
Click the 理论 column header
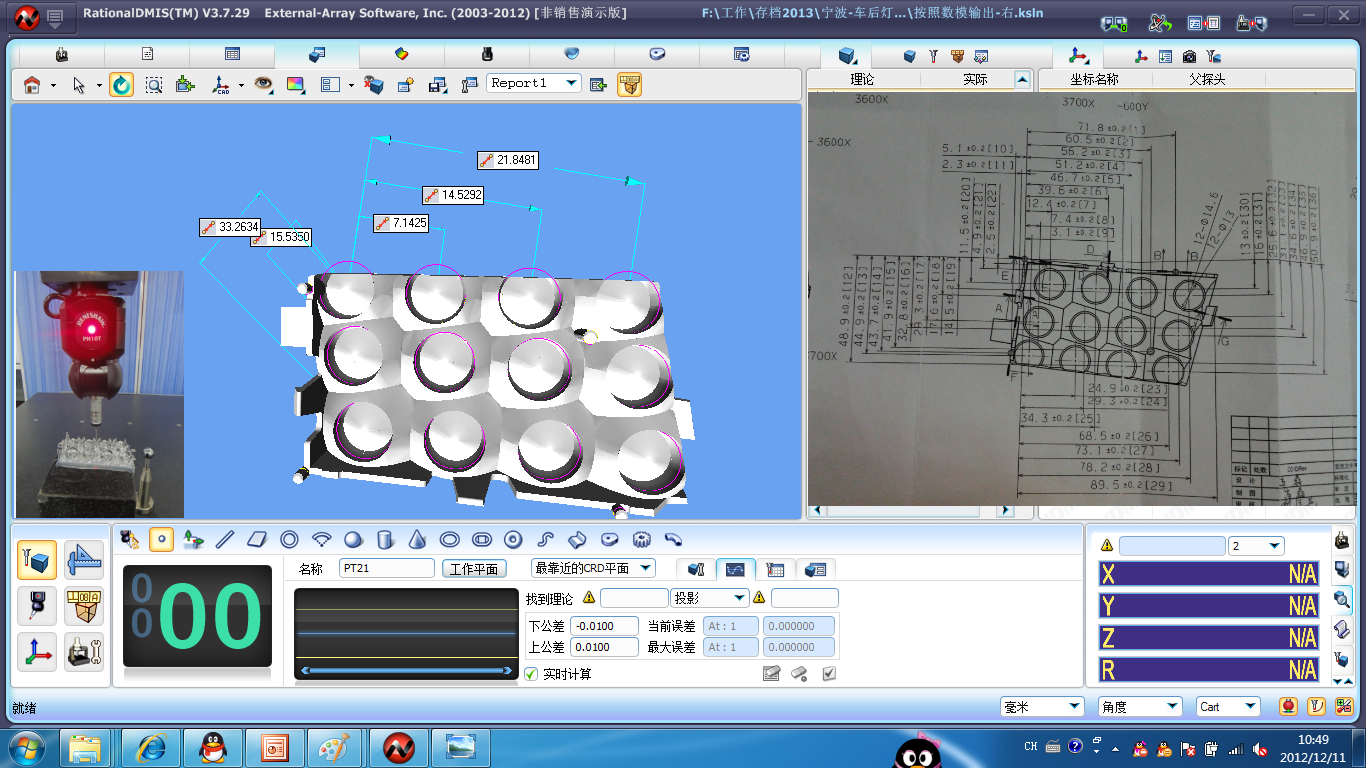point(862,79)
